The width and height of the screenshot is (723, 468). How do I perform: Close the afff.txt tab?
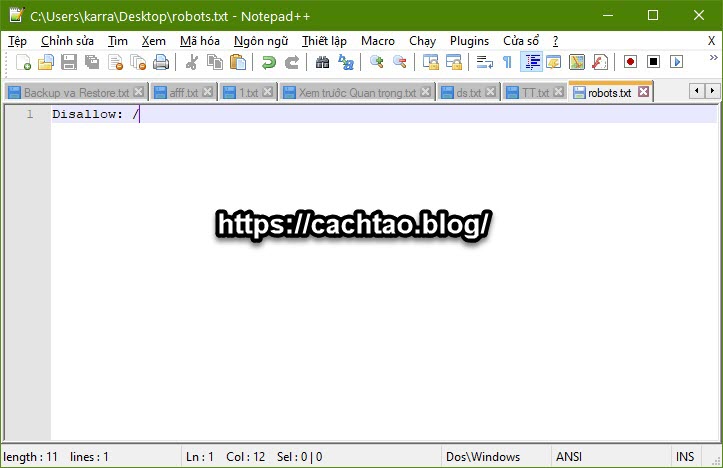click(x=207, y=92)
